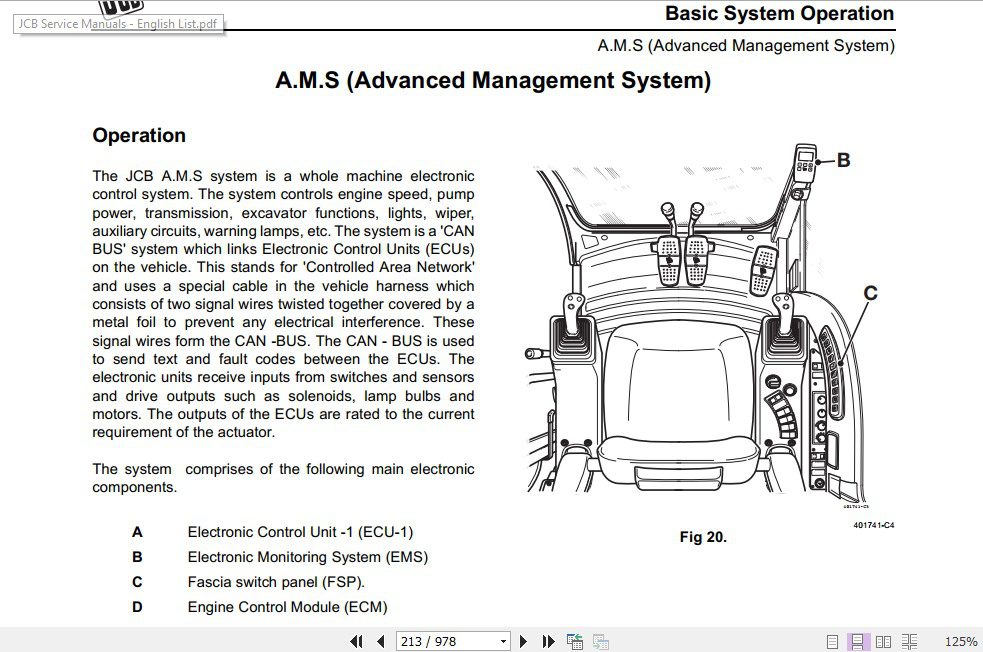The height and width of the screenshot is (652, 983).
Task: Click the figure reference number 401741-C4
Action: (x=873, y=525)
